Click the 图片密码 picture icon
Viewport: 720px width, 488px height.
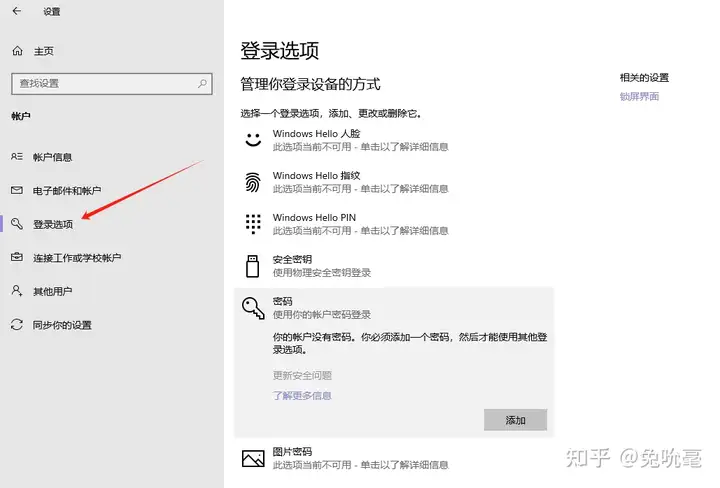[252, 458]
